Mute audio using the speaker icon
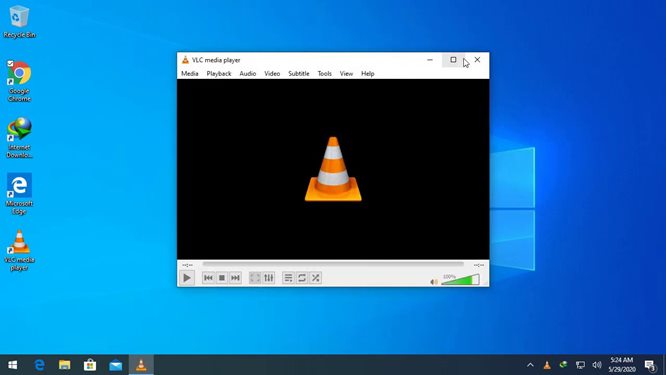This screenshot has height=375, width=666. click(x=434, y=282)
